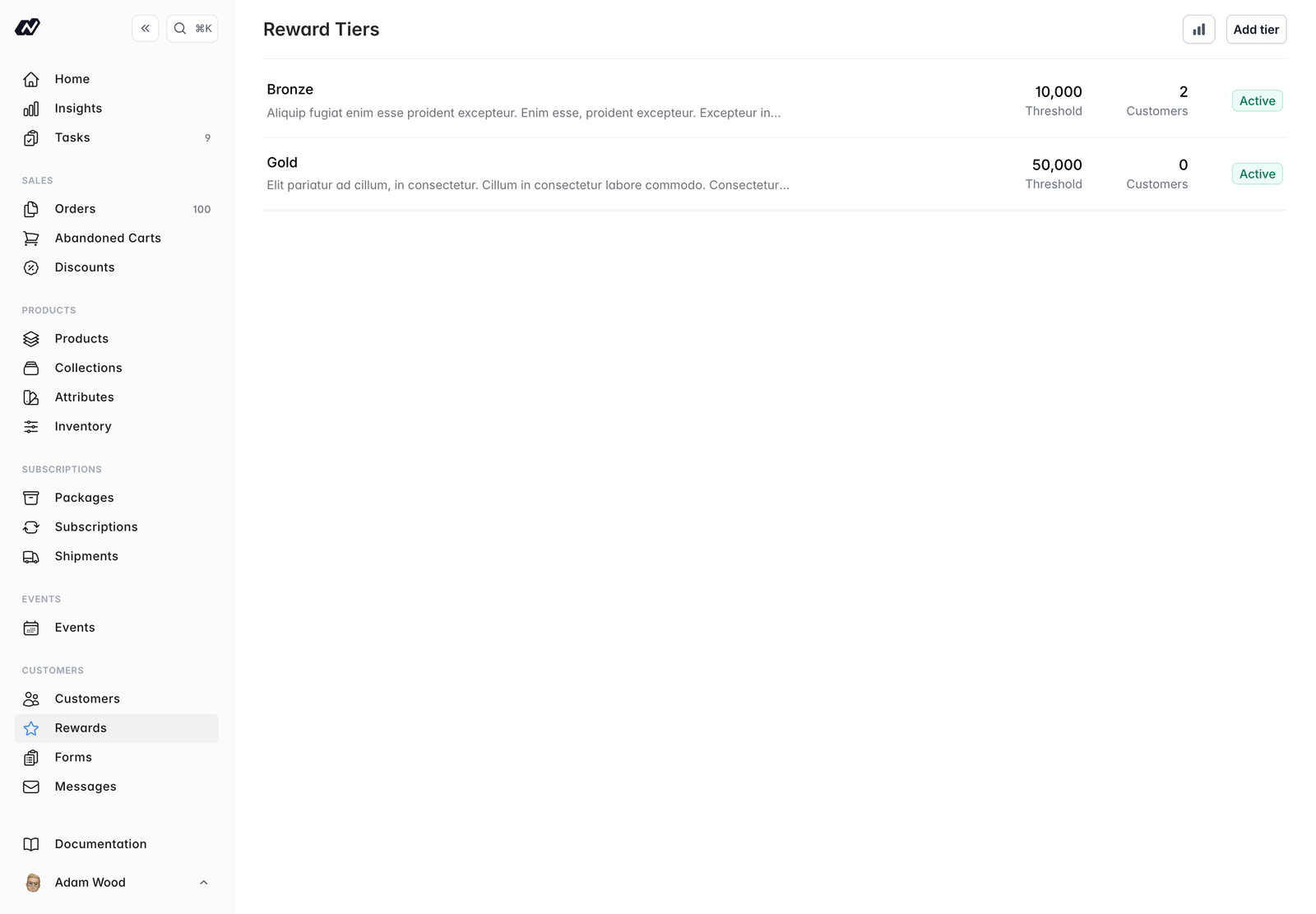Select the Abandoned Carts cart icon
The height and width of the screenshot is (914, 1316).
click(31, 239)
